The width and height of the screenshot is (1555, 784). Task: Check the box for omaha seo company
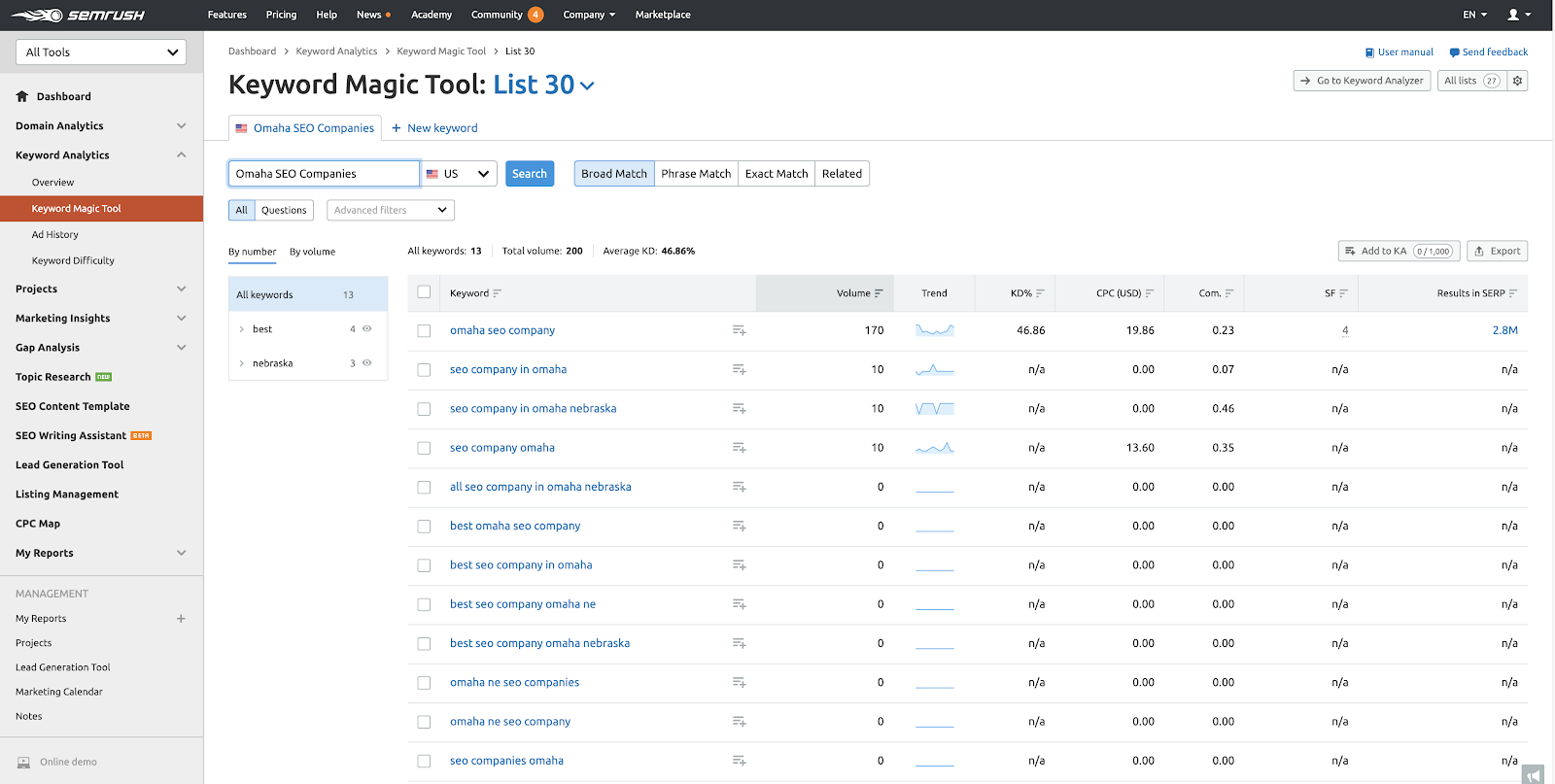click(424, 330)
